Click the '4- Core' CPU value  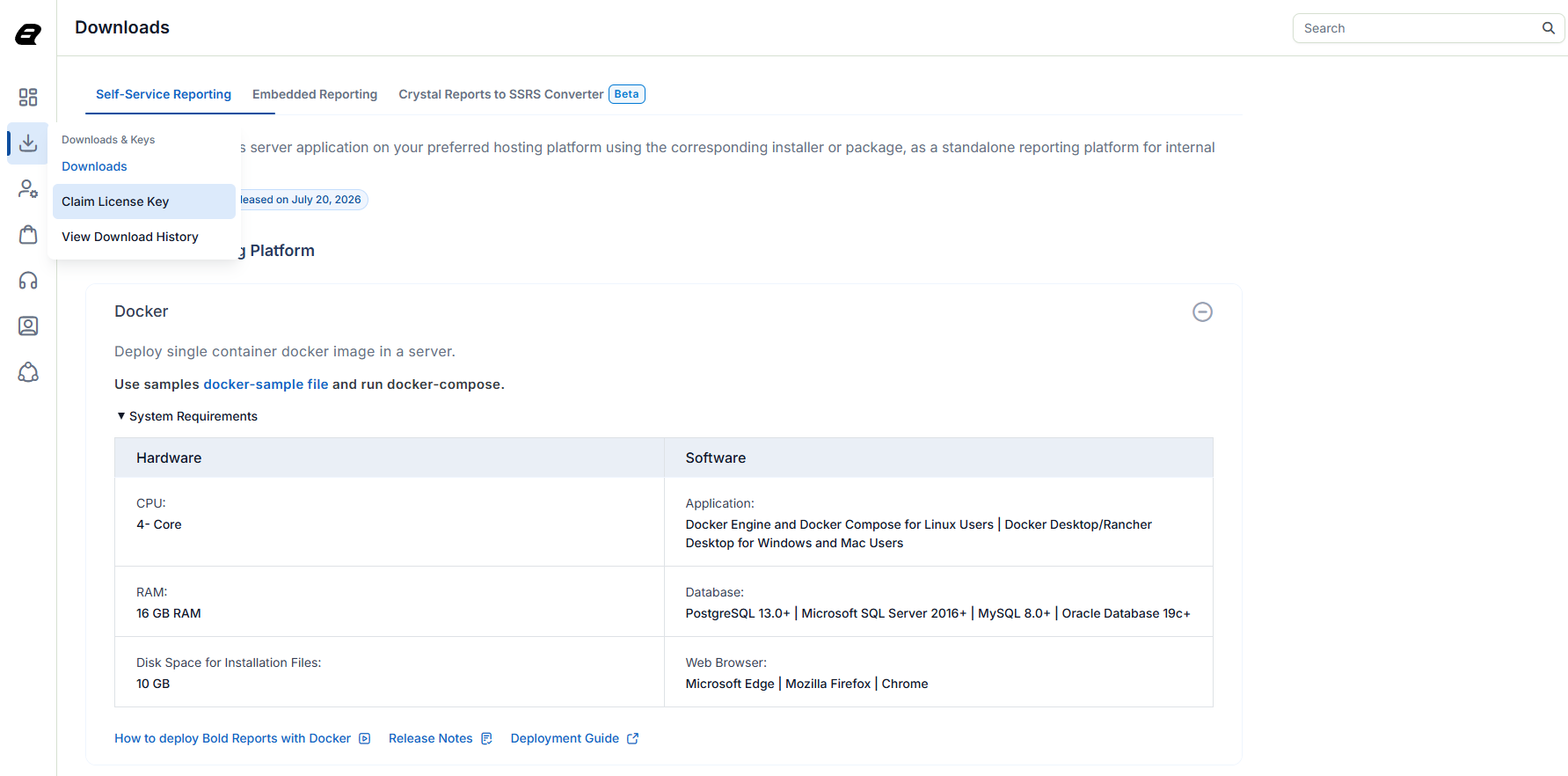[x=159, y=524]
